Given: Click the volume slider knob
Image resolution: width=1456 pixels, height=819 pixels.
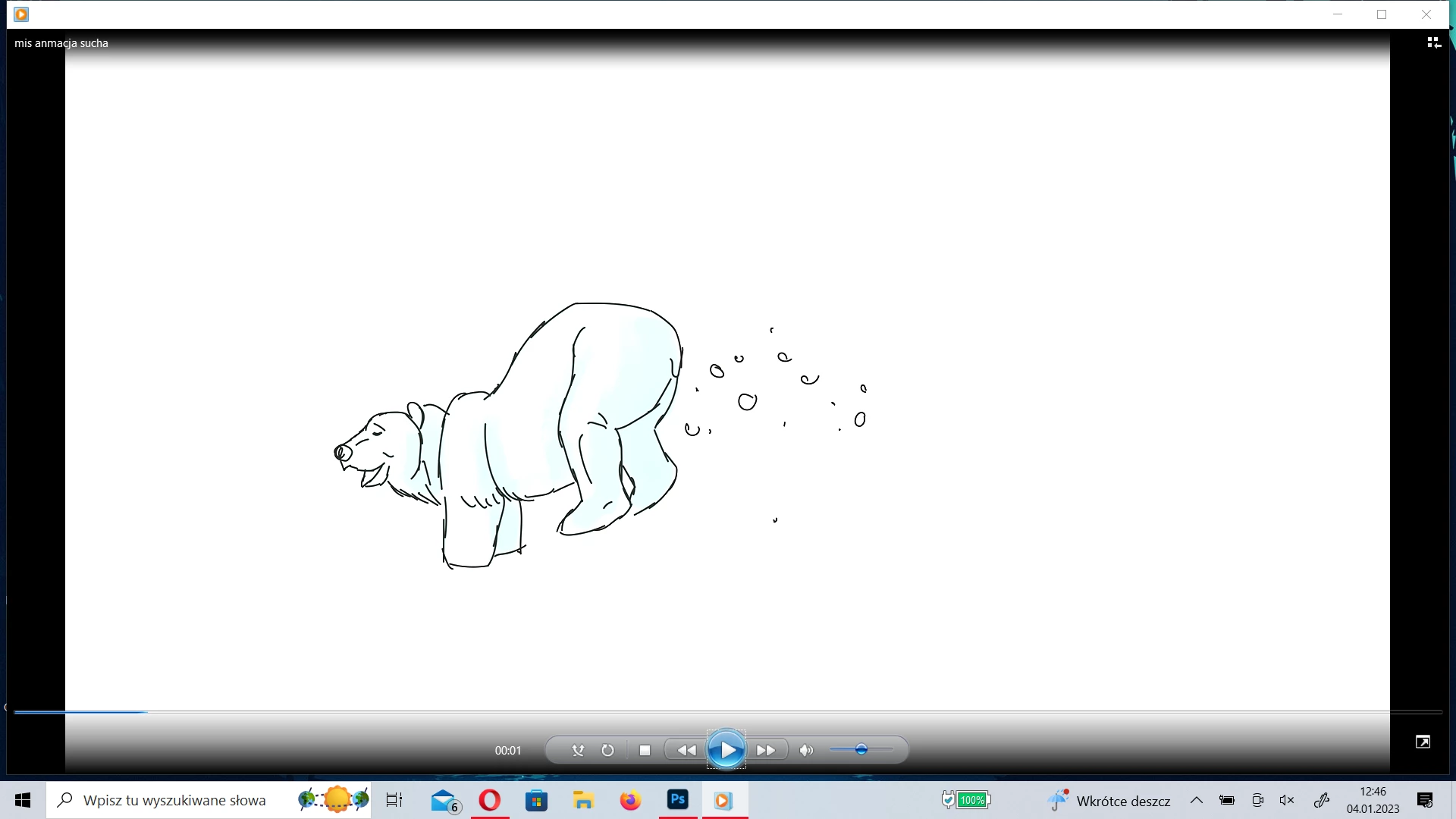Looking at the screenshot, I should pos(861,750).
